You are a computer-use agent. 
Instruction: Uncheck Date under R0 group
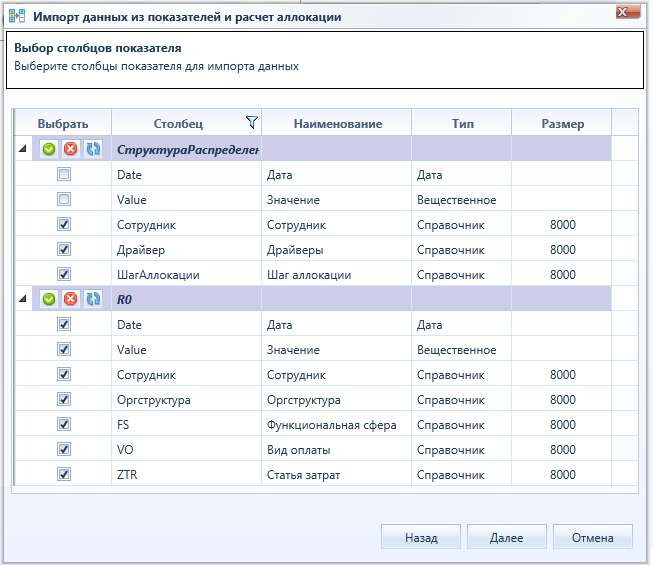point(64,324)
